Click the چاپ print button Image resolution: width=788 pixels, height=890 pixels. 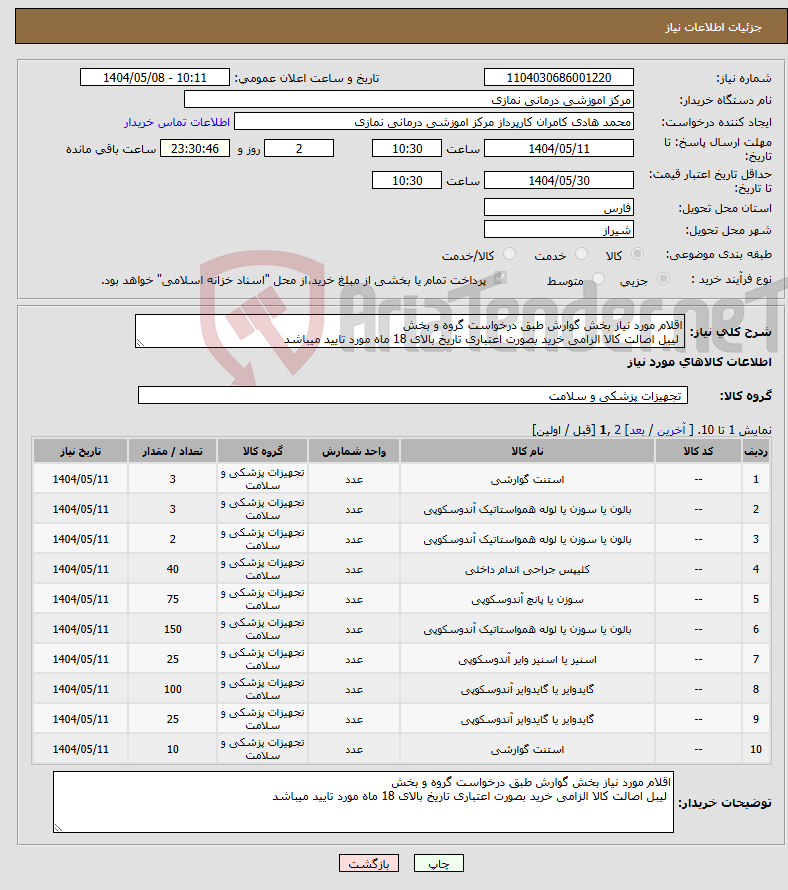(439, 863)
